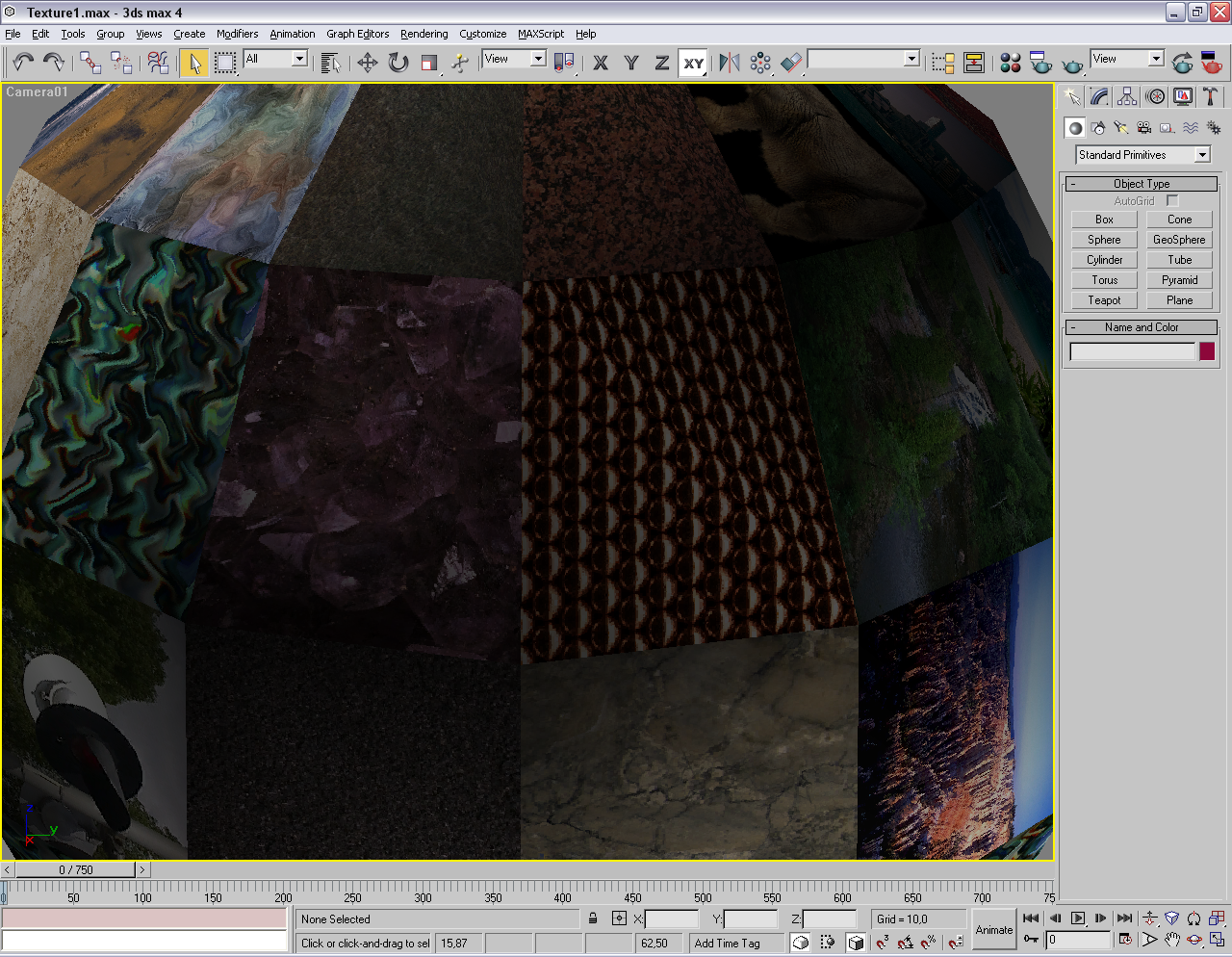Toggle the Animate button on
Viewport: 1232px width, 957px height.
pyautogui.click(x=993, y=929)
